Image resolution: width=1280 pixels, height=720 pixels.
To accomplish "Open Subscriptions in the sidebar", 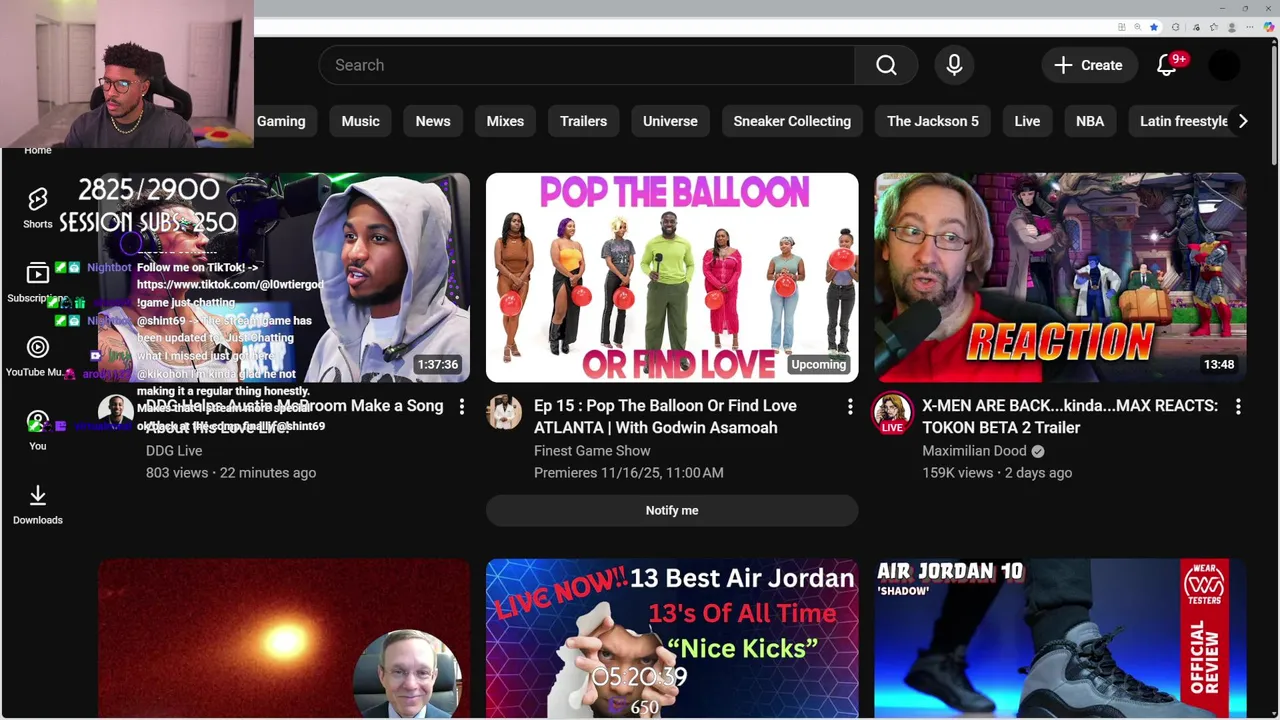I will pyautogui.click(x=38, y=282).
